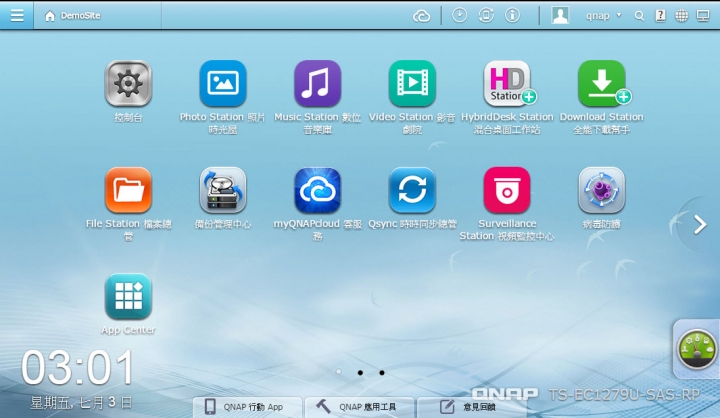Open Surveillance Station app
720x418 pixels.
click(x=506, y=190)
